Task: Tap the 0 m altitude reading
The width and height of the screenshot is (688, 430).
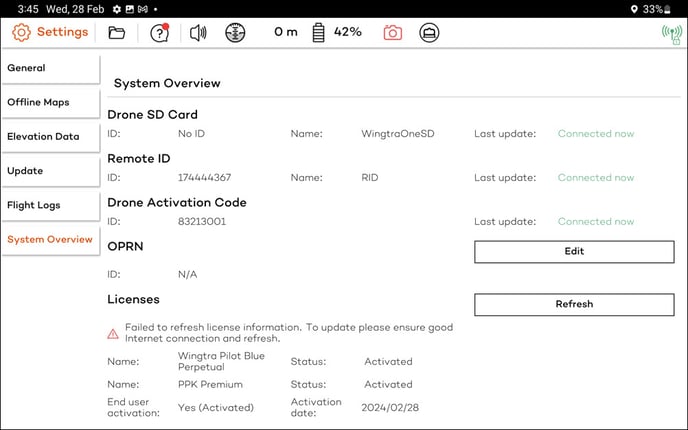Action: point(286,32)
